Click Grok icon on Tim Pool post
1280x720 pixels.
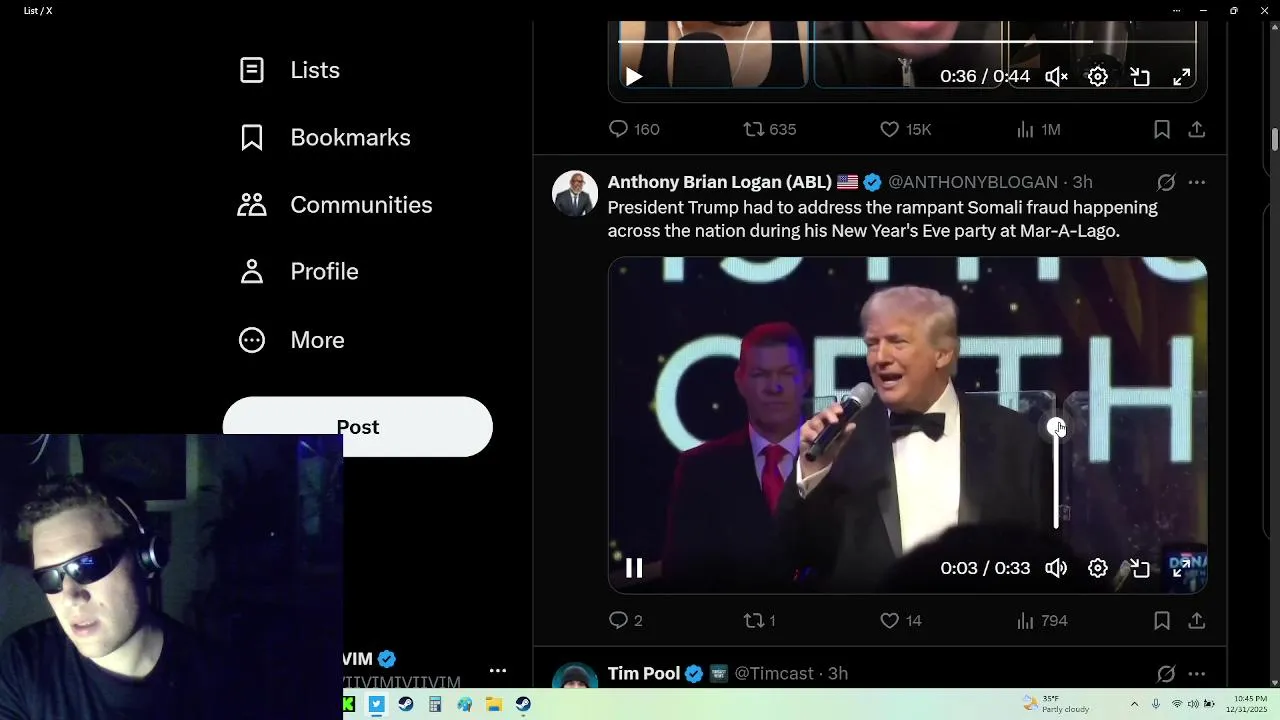(1166, 674)
